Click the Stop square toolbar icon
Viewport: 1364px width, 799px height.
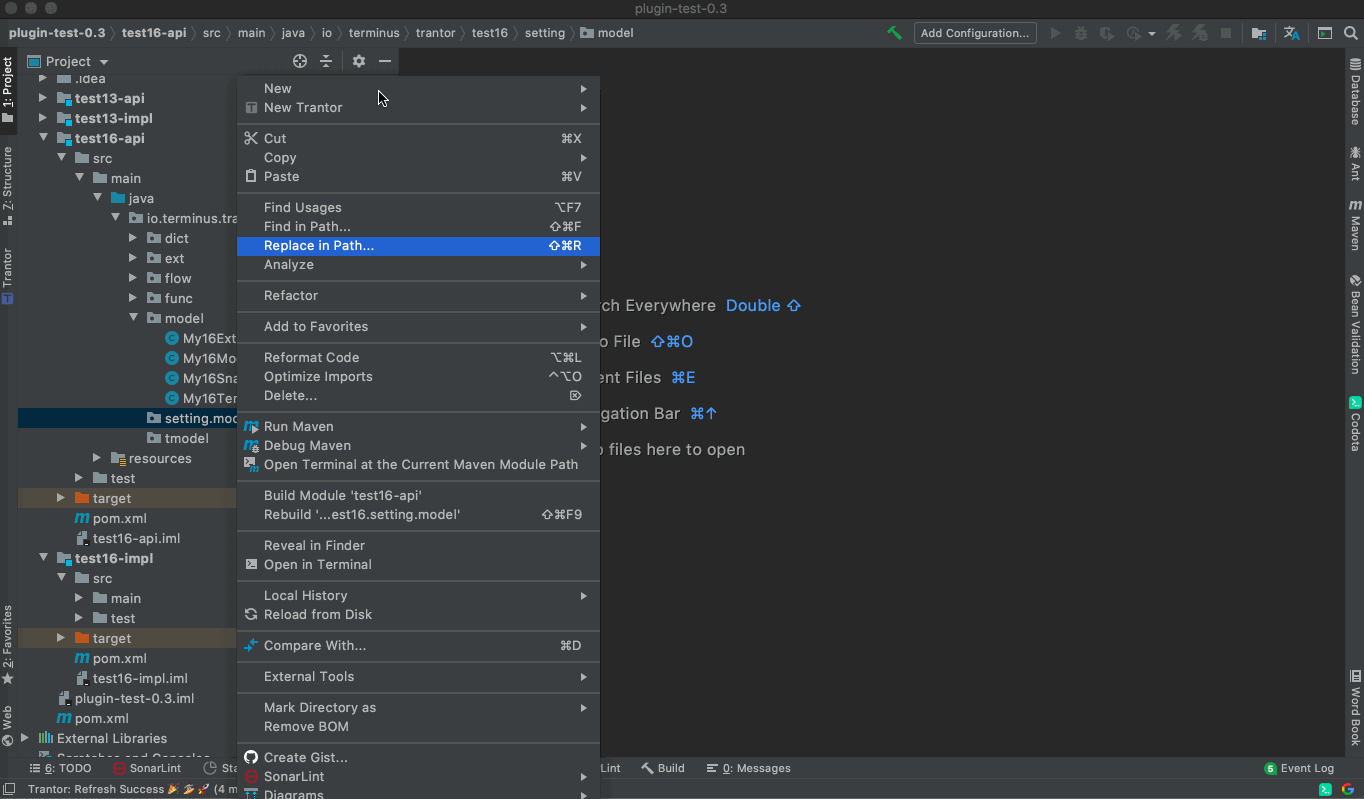tap(1226, 33)
